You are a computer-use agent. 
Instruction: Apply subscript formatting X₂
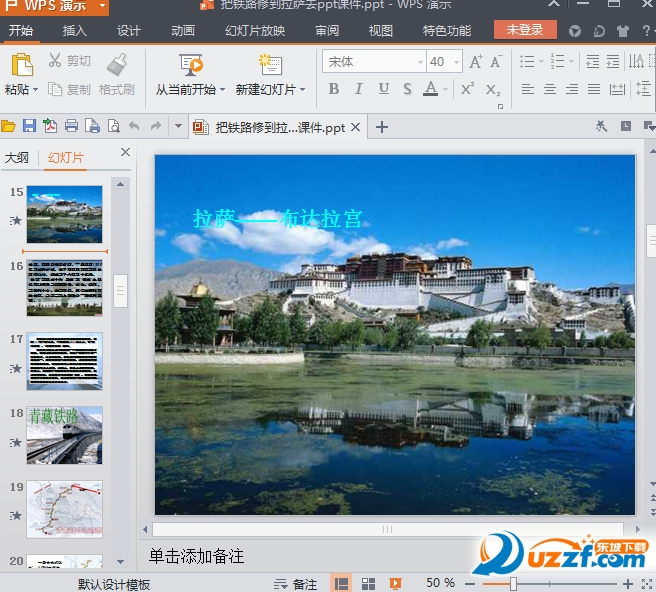point(493,90)
